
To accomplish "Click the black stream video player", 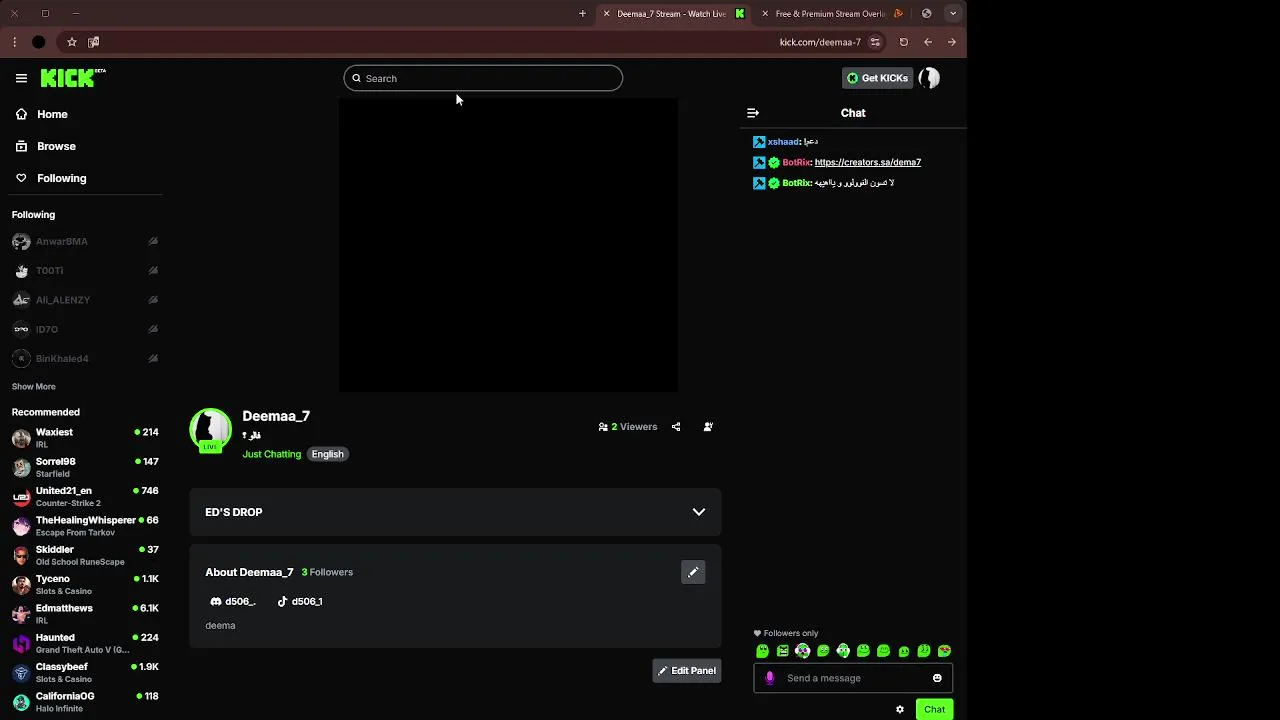I will [x=508, y=245].
